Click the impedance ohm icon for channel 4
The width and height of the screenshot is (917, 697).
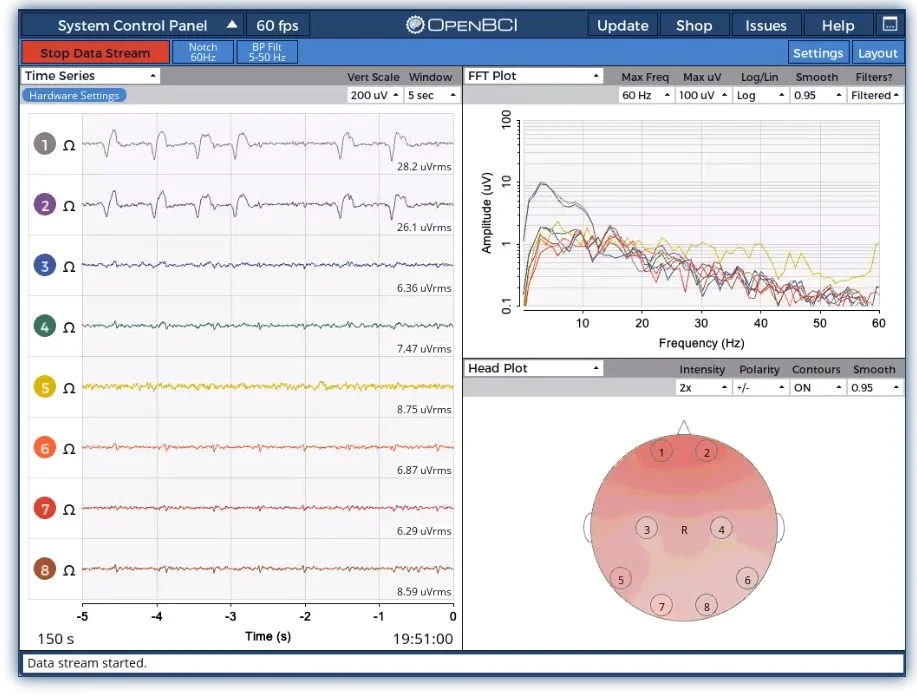tap(69, 327)
